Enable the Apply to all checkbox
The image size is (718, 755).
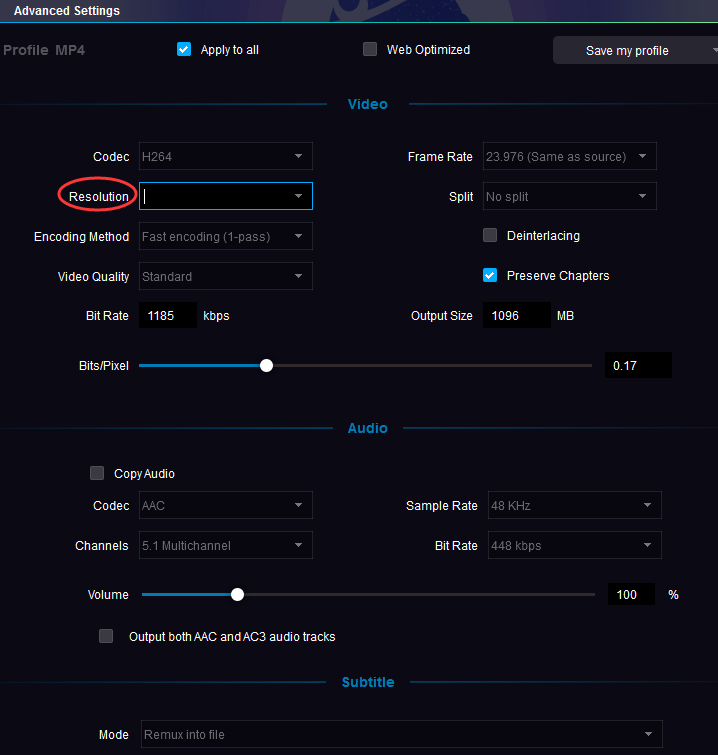(184, 49)
